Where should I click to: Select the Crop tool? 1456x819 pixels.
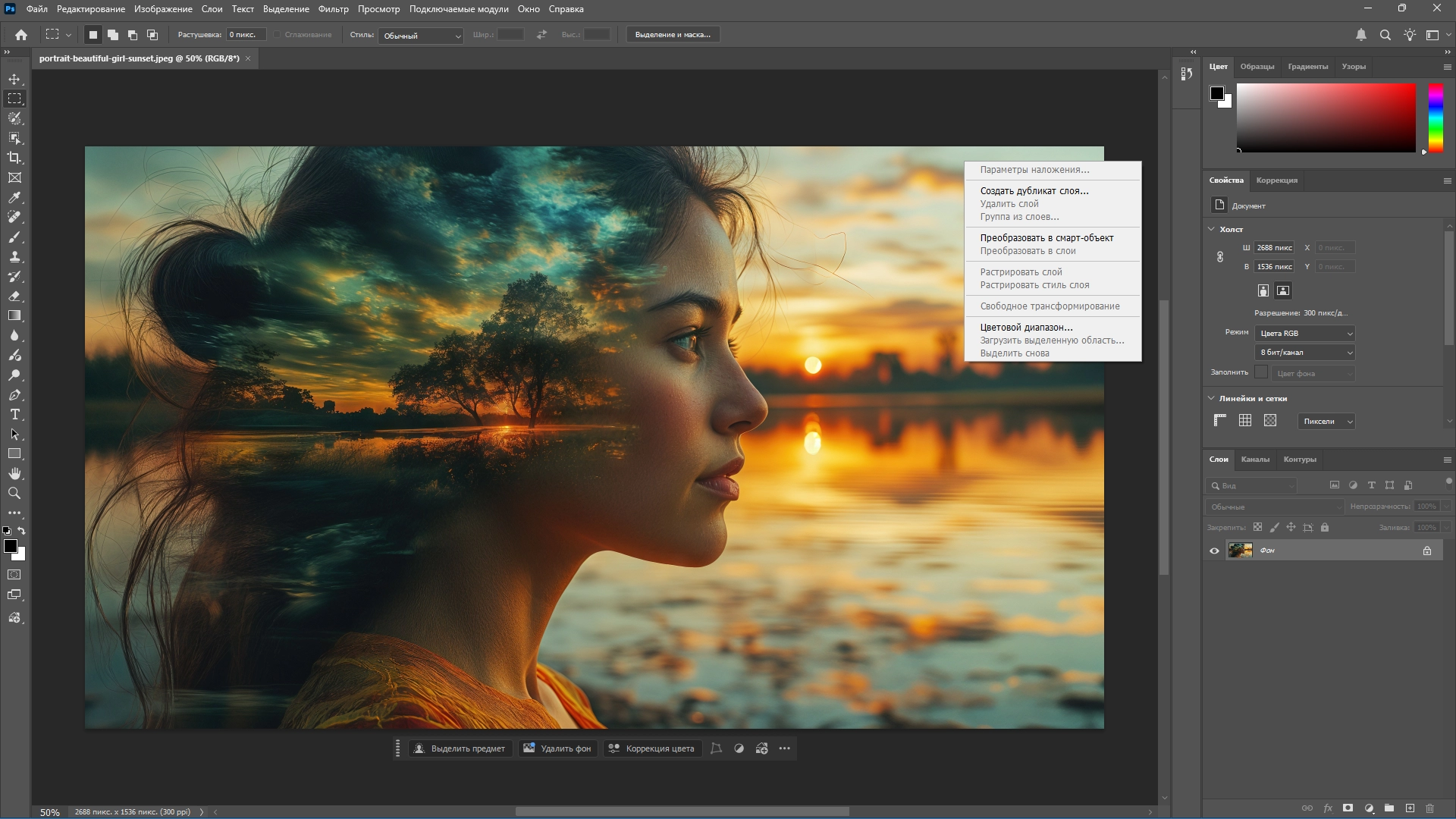pos(14,158)
